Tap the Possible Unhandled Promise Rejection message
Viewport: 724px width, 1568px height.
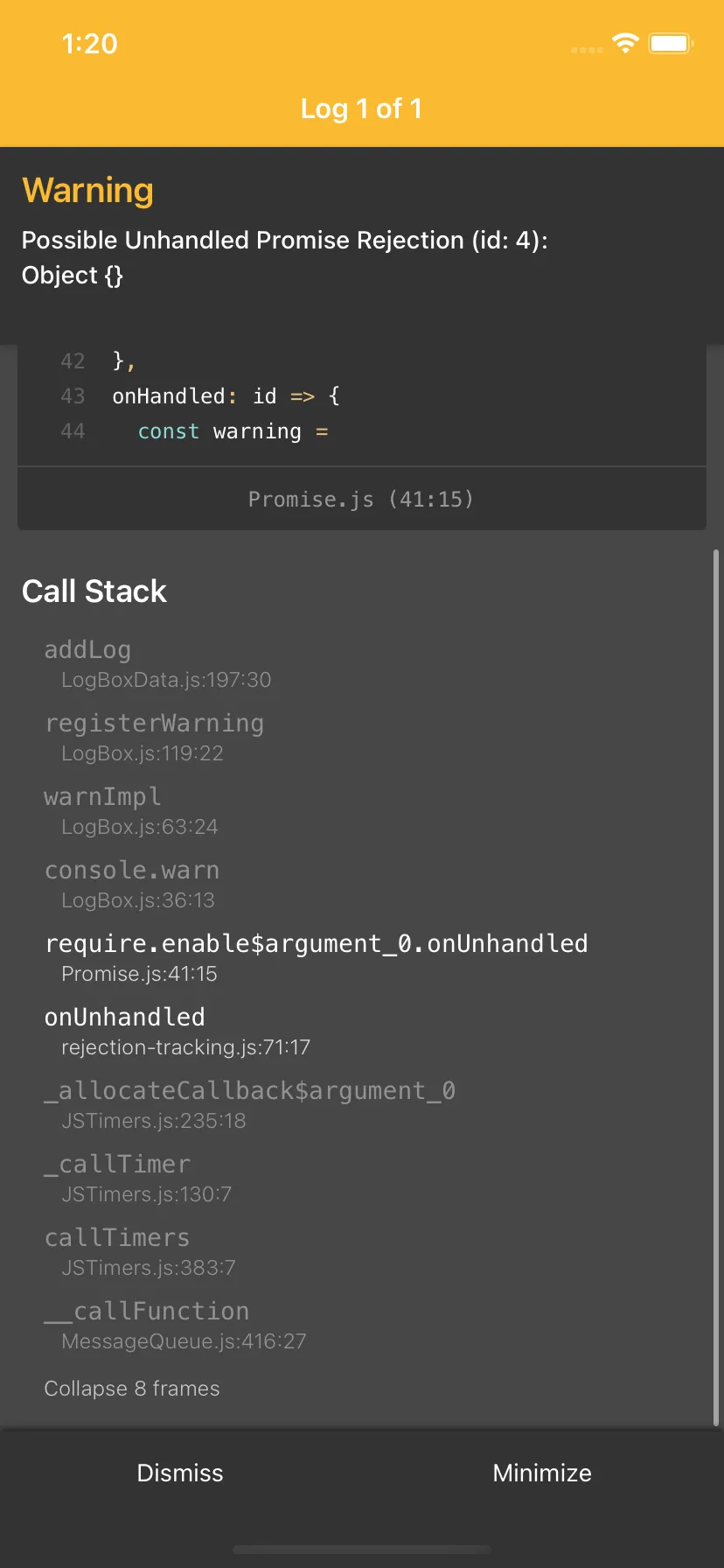tap(285, 257)
